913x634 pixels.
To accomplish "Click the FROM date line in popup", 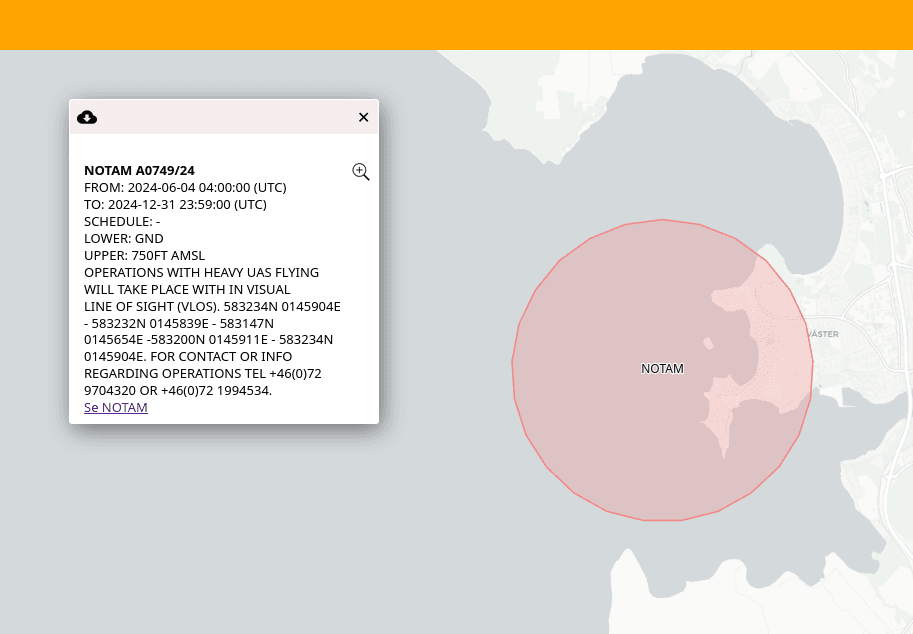I will click(x=185, y=187).
